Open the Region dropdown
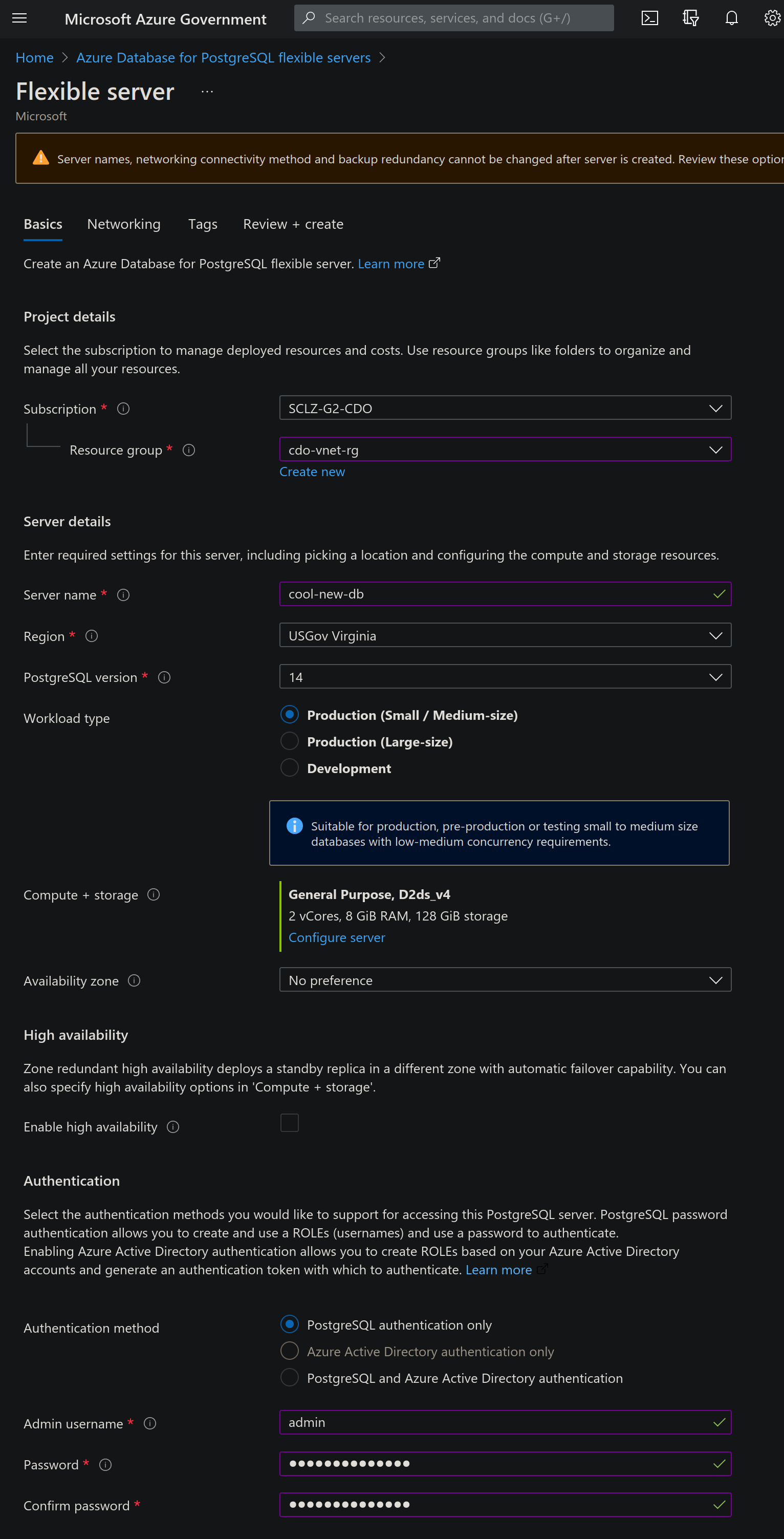This screenshot has height=1539, width=784. point(505,635)
